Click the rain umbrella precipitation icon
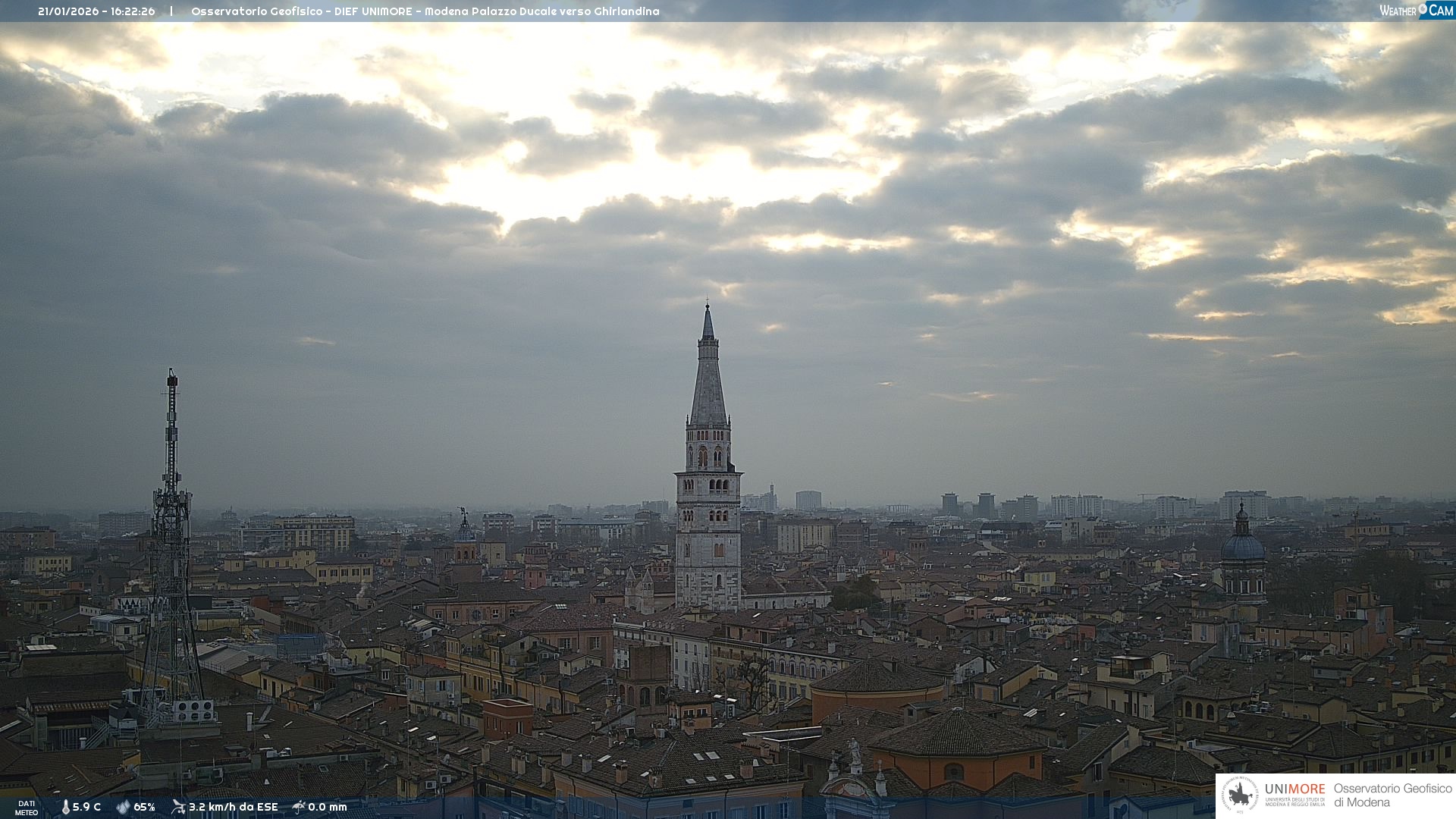This screenshot has width=1456, height=819. (x=299, y=807)
